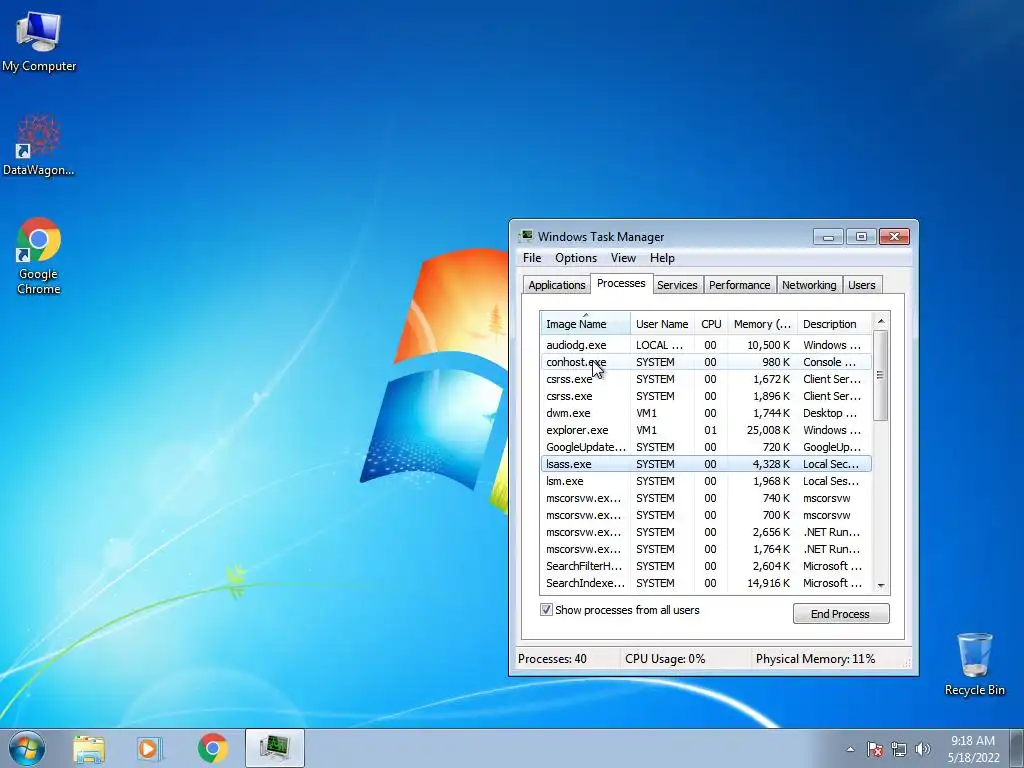Launch Windows Media Player from taskbar
1024x768 pixels.
tap(150, 748)
